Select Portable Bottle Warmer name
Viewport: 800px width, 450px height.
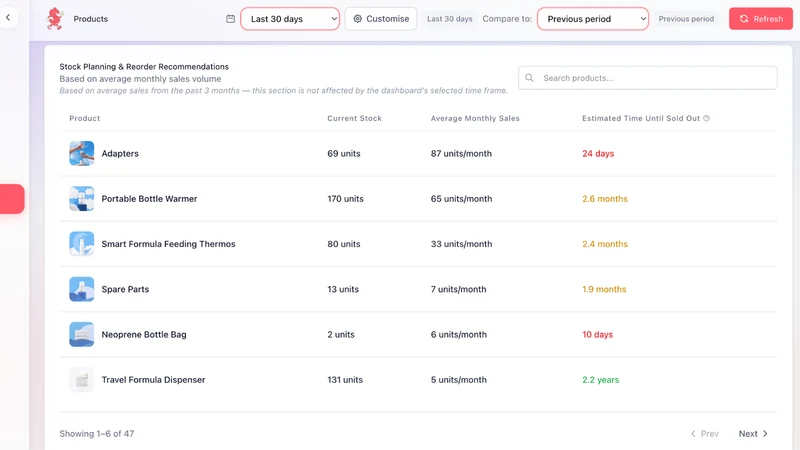coord(149,199)
